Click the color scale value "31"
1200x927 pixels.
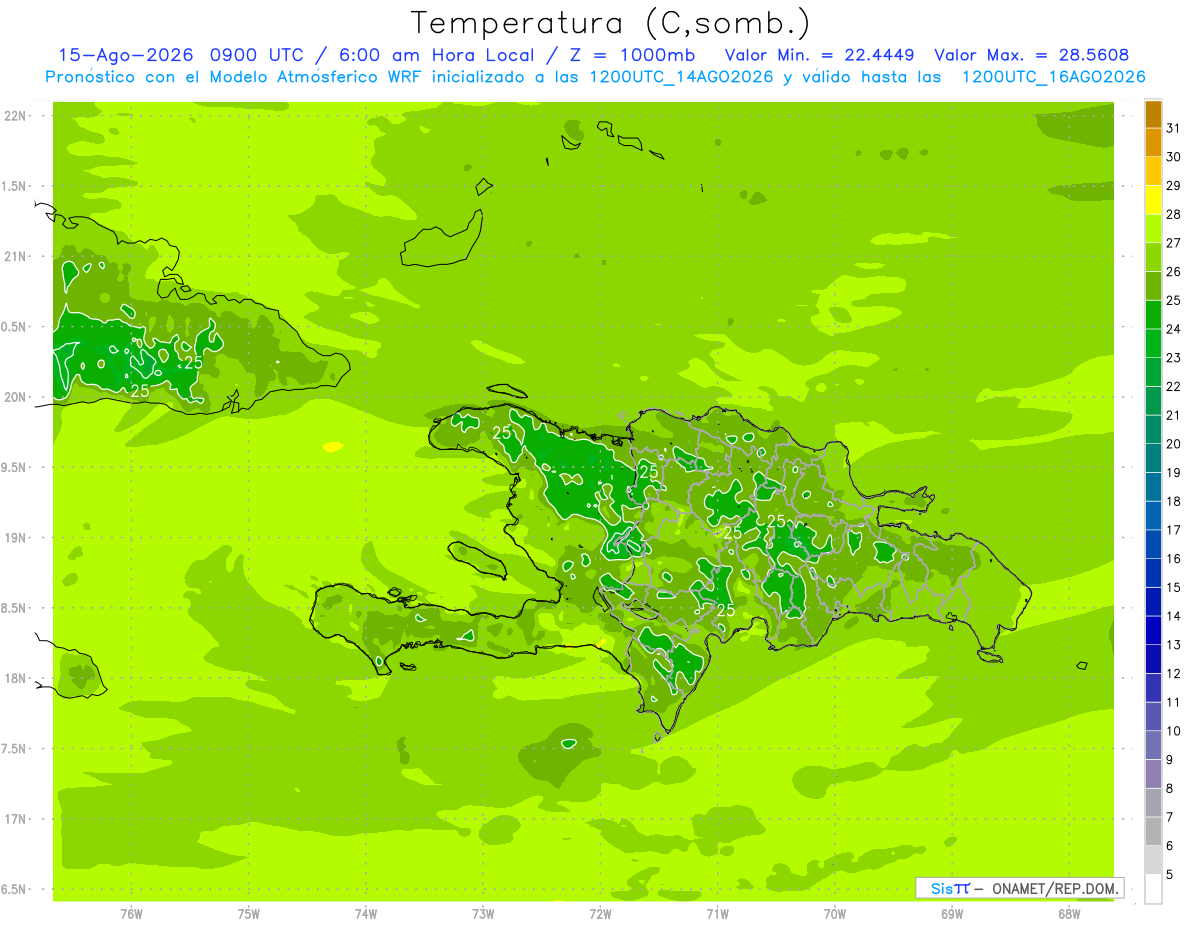tap(1173, 127)
